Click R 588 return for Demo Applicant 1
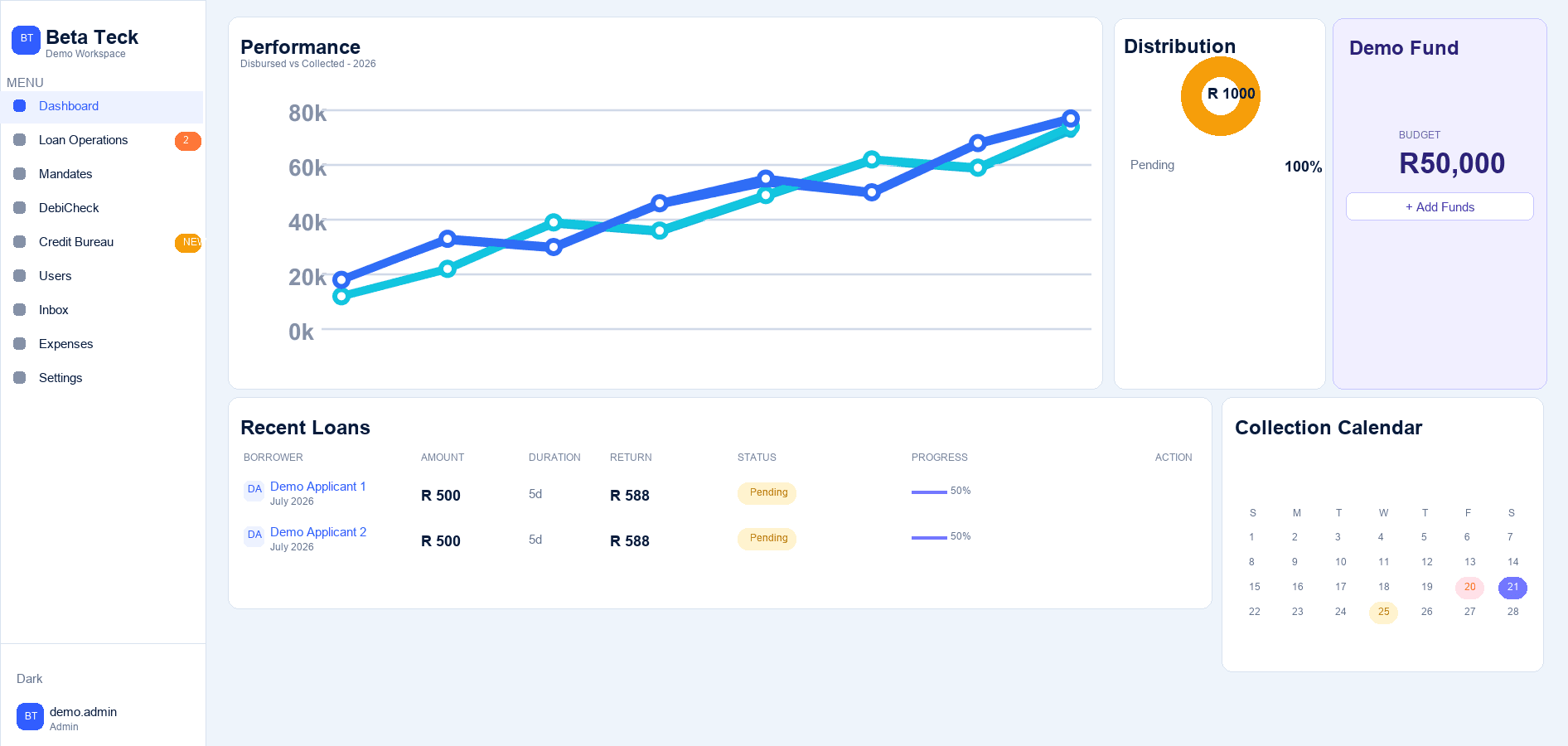 pyautogui.click(x=630, y=496)
